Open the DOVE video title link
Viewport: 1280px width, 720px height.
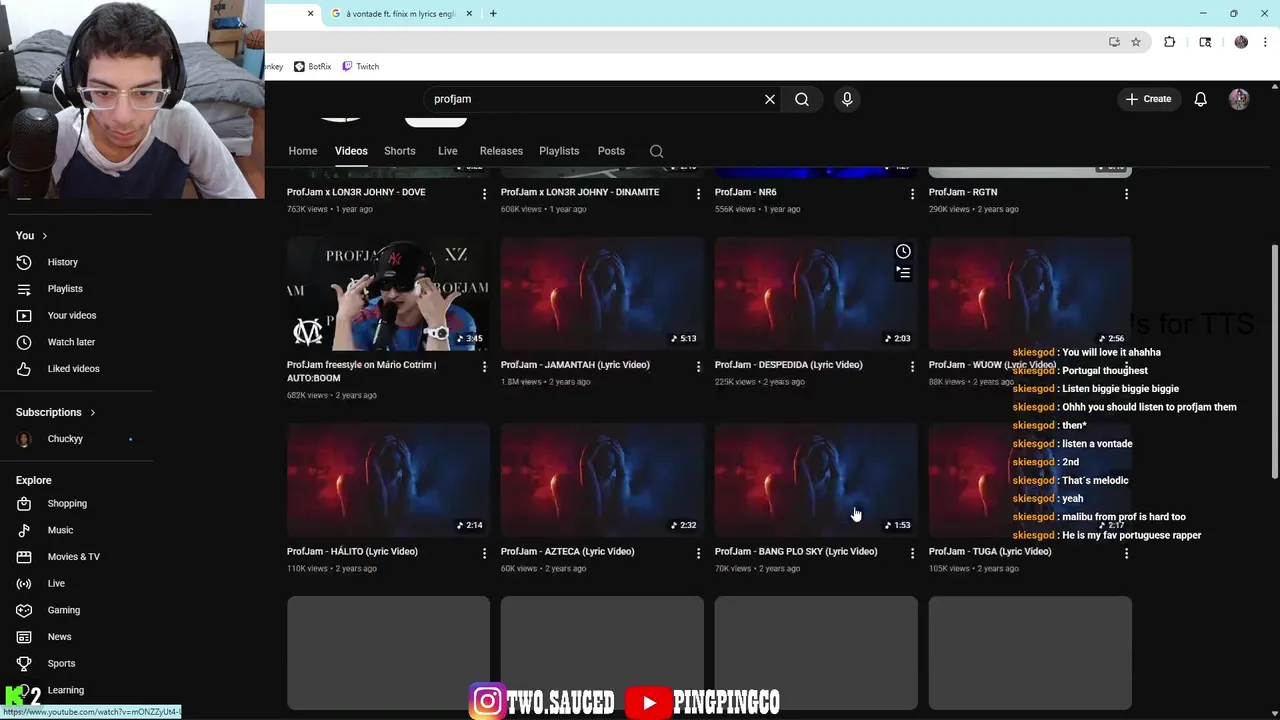pos(356,192)
